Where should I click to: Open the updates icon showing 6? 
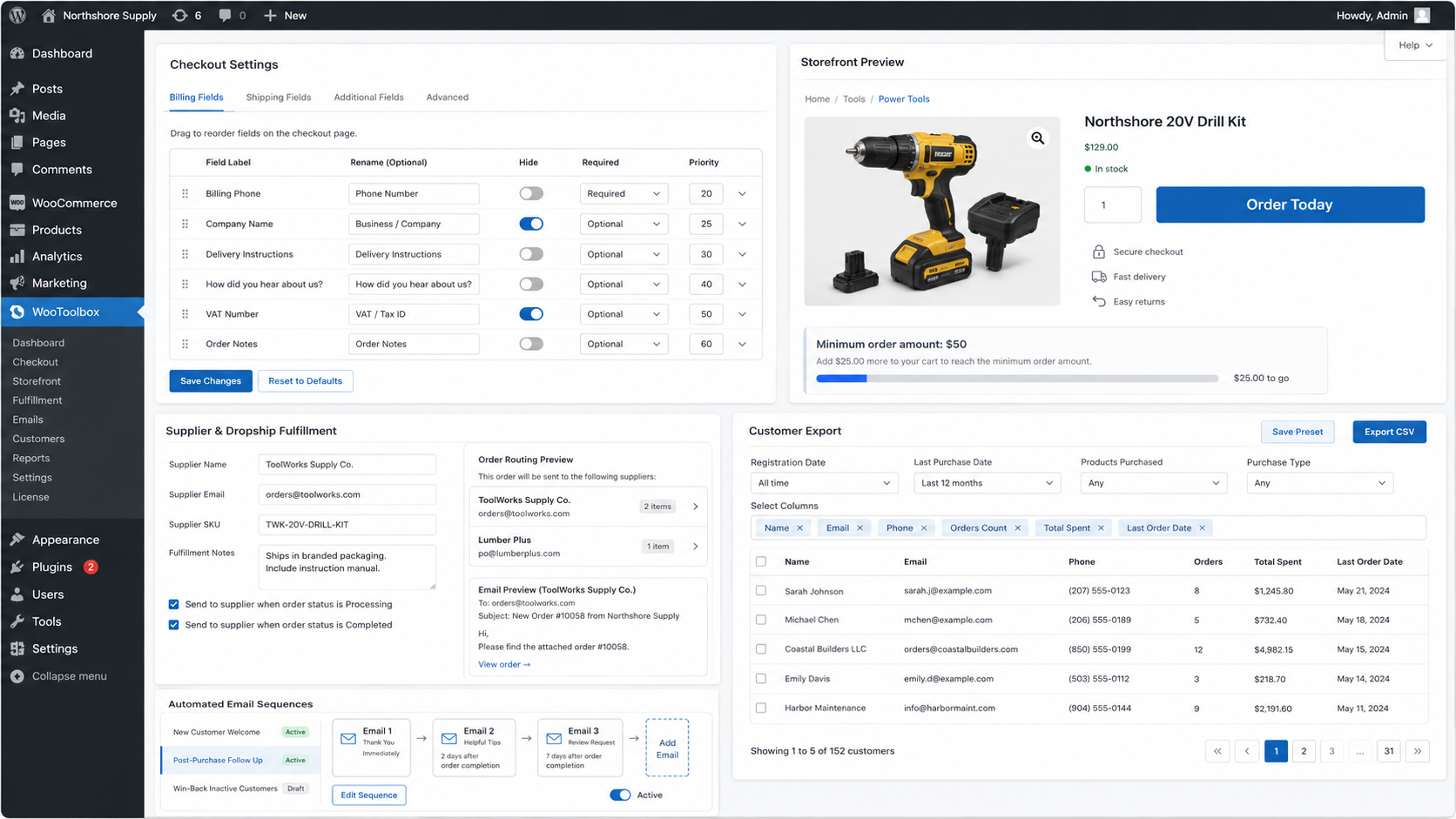click(x=180, y=15)
